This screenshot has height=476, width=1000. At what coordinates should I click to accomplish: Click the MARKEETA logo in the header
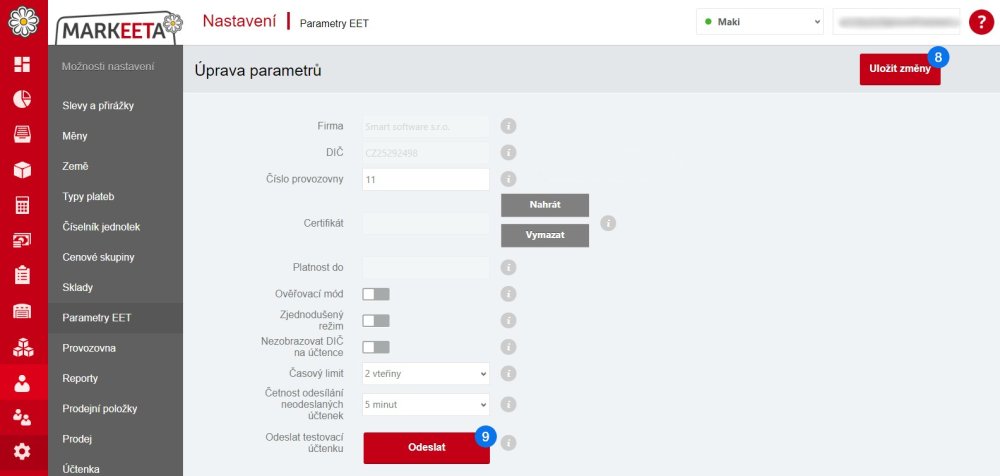click(x=119, y=28)
